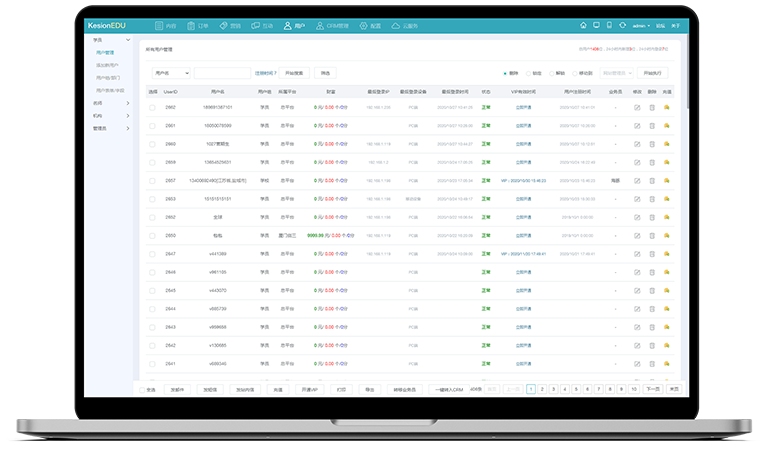Click the 开始执行 execute button
The height and width of the screenshot is (455, 774).
653,73
